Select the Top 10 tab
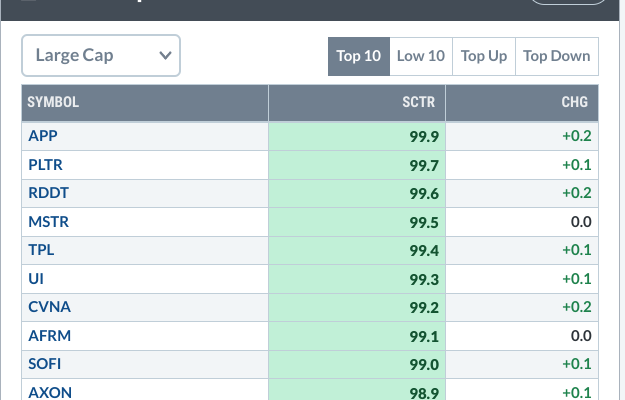This screenshot has height=400, width=625. [x=359, y=56]
